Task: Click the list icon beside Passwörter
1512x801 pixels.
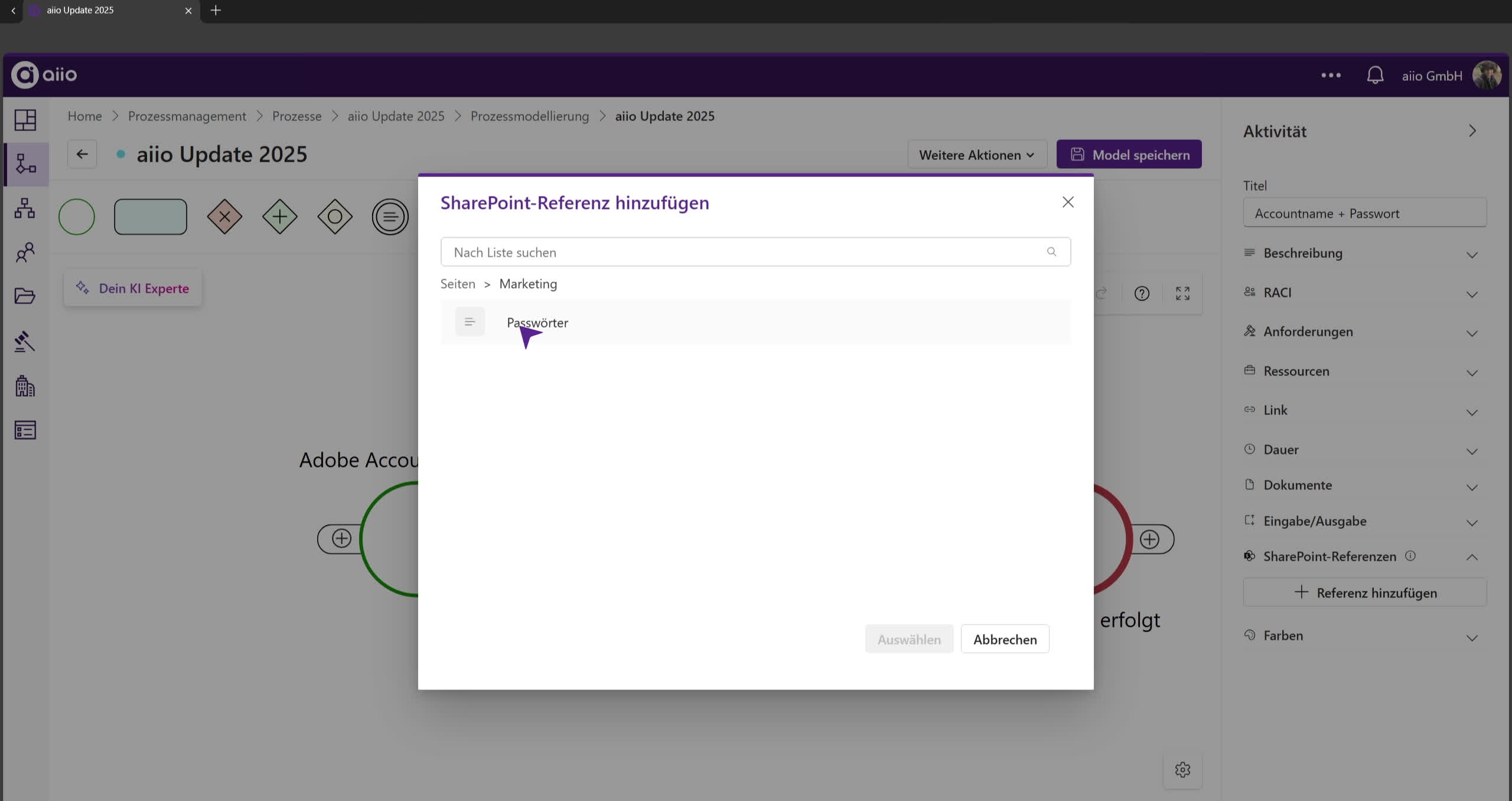Action: [x=470, y=322]
